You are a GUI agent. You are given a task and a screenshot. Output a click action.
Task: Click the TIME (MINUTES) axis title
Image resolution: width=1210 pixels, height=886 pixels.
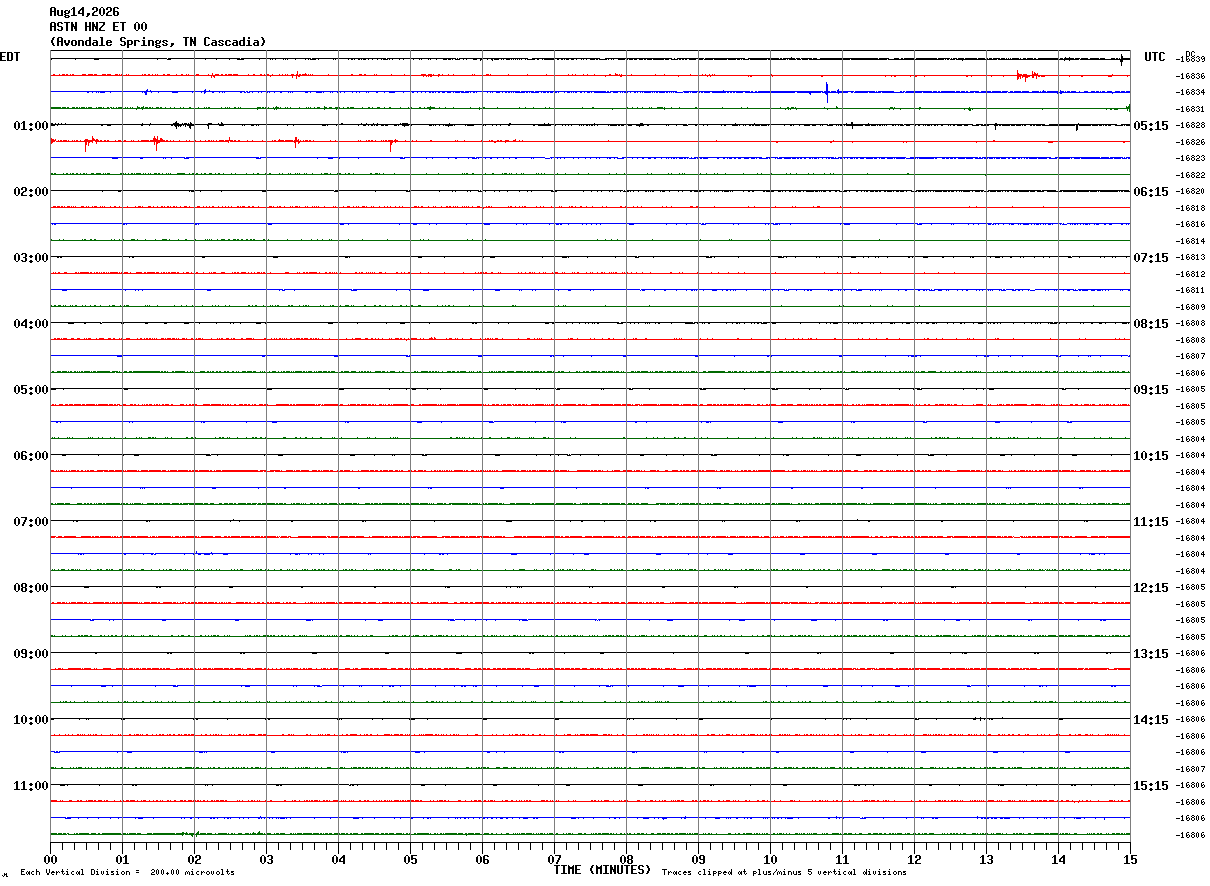[602, 870]
